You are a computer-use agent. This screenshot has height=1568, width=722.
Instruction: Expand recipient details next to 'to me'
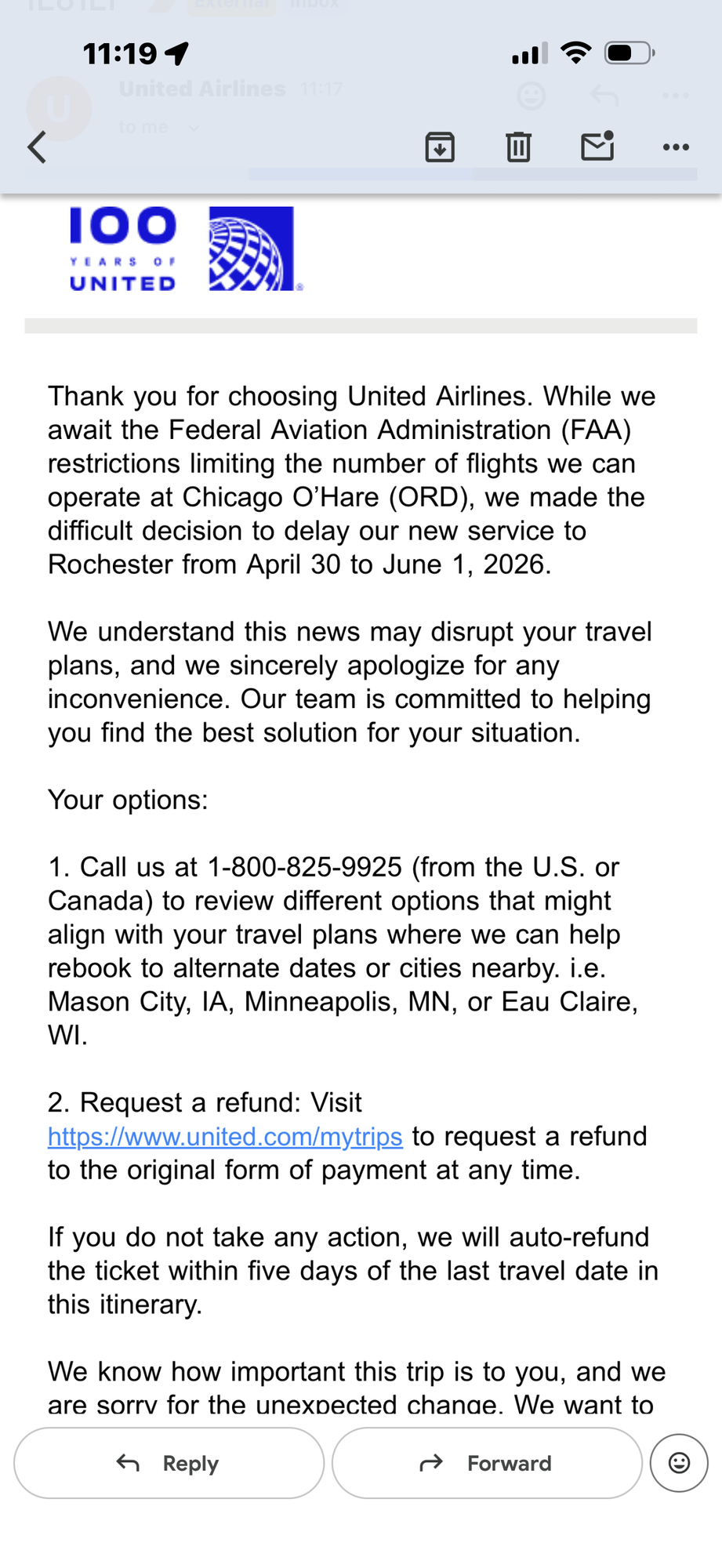(194, 128)
